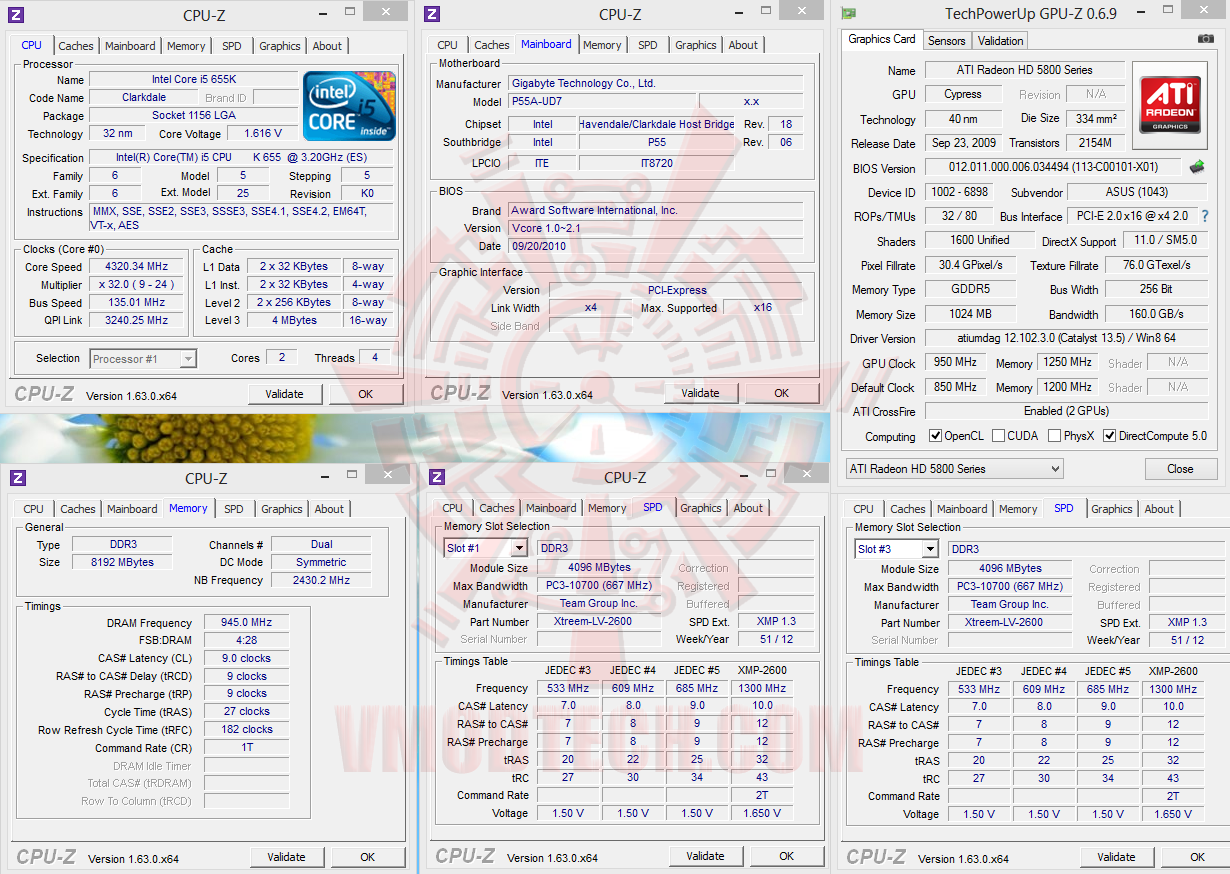Click the Bandwidth value 160.0 GB/s

(1156, 314)
